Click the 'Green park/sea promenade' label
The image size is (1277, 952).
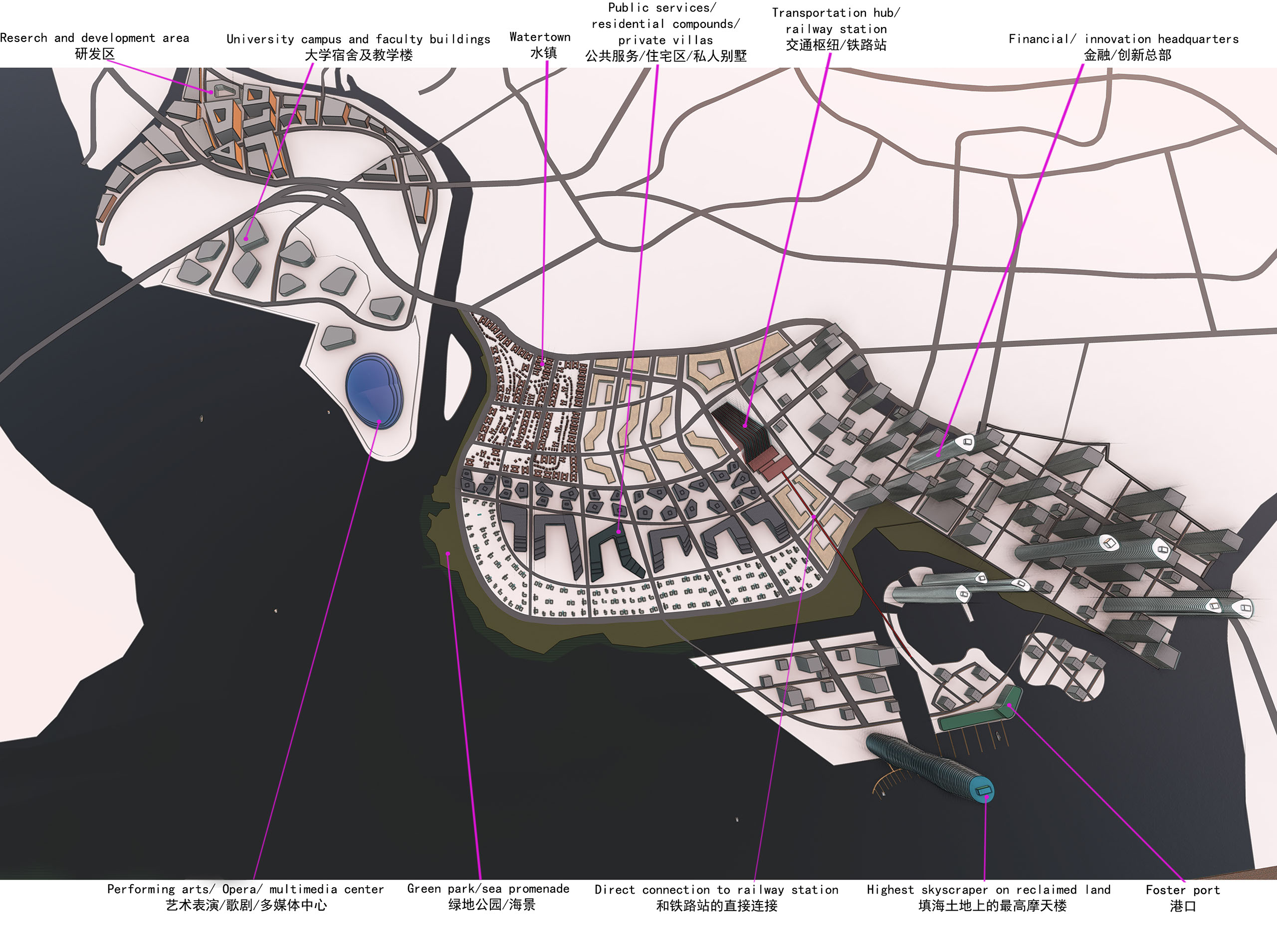(488, 889)
